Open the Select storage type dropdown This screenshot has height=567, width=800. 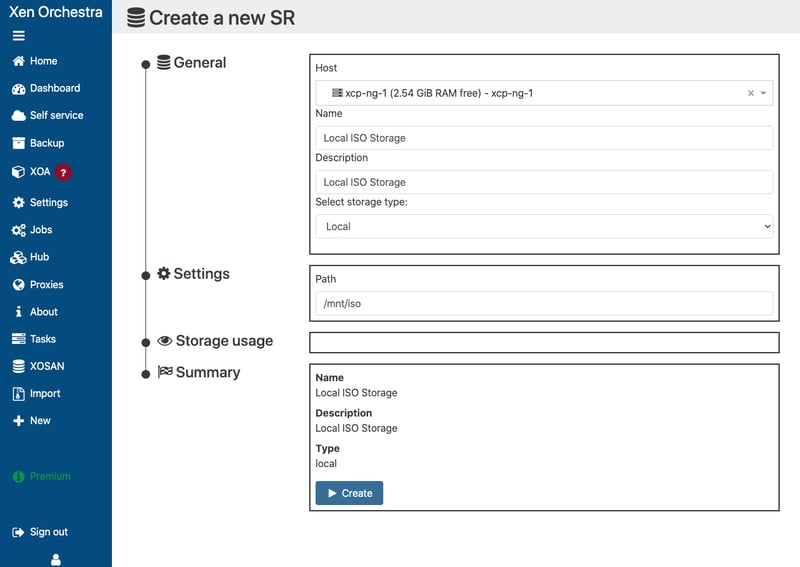tap(544, 227)
